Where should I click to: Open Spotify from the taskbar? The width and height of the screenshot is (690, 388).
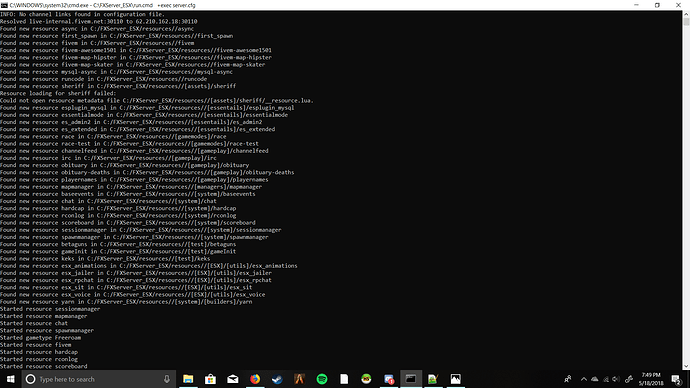click(x=322, y=379)
